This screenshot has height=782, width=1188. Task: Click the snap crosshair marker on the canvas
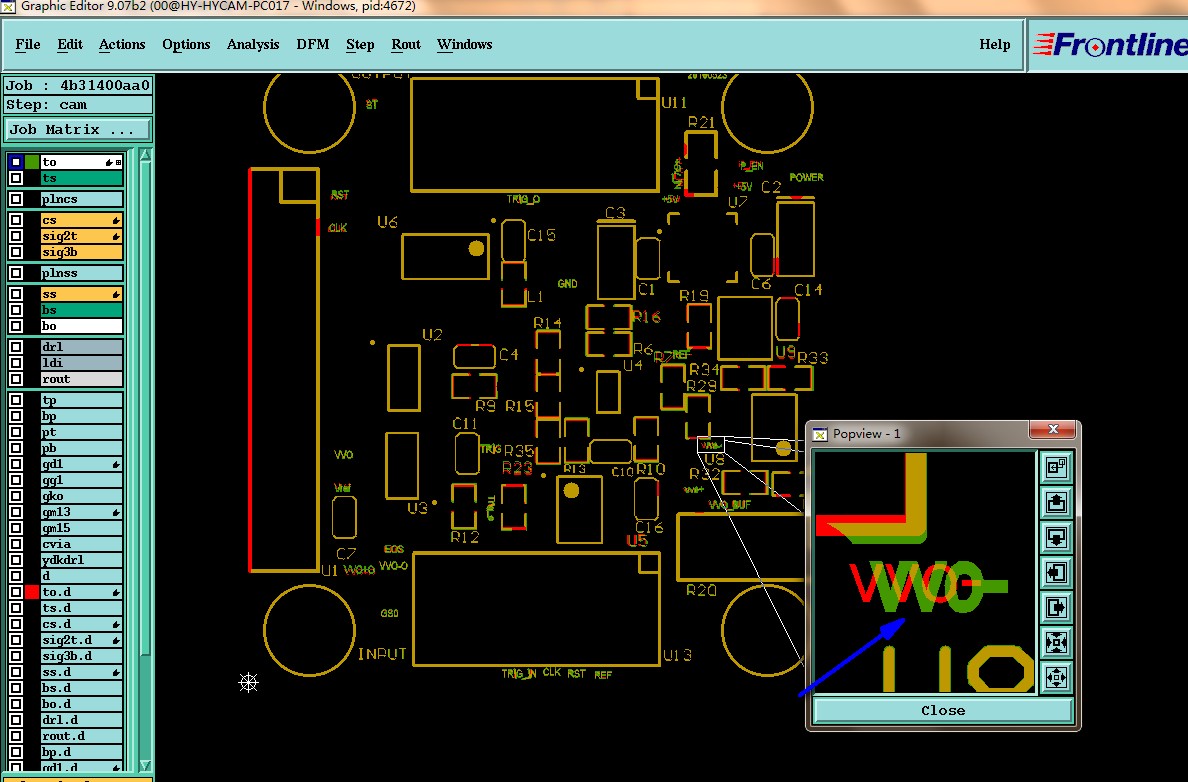[249, 682]
